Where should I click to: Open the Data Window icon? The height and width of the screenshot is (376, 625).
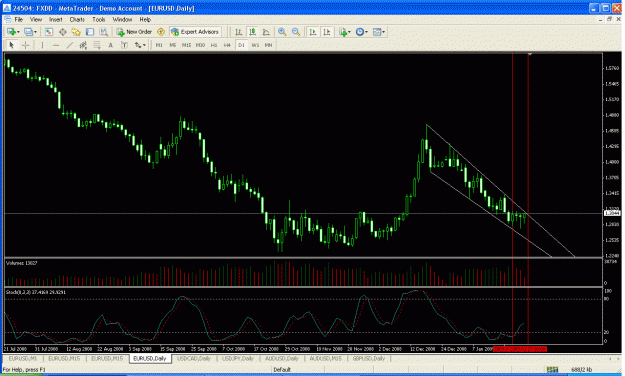pyautogui.click(x=63, y=32)
